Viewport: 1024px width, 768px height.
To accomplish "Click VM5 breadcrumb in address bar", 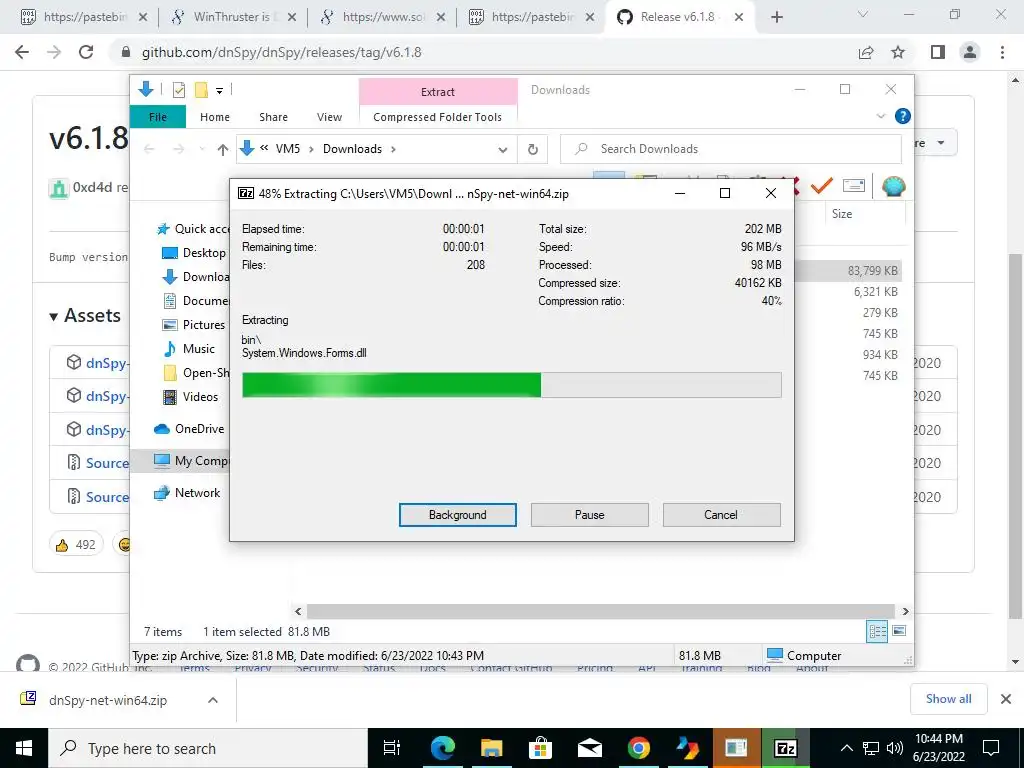I will tap(287, 149).
